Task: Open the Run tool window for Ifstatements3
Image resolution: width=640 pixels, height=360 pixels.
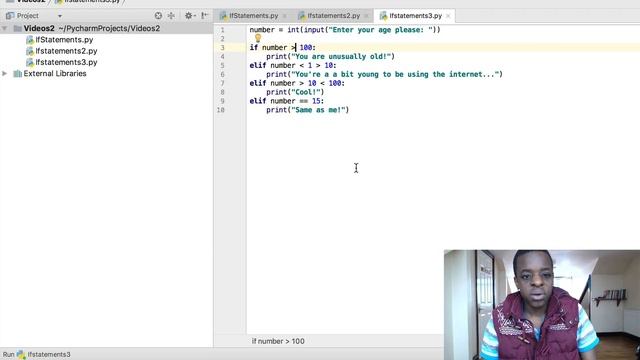Action: (37, 354)
